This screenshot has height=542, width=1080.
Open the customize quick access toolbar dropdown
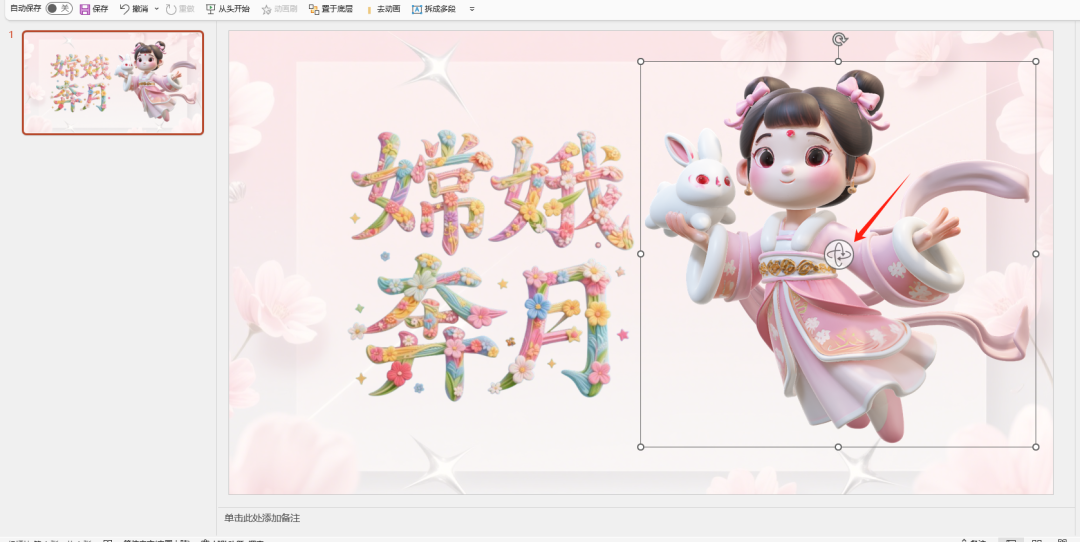click(x=472, y=9)
